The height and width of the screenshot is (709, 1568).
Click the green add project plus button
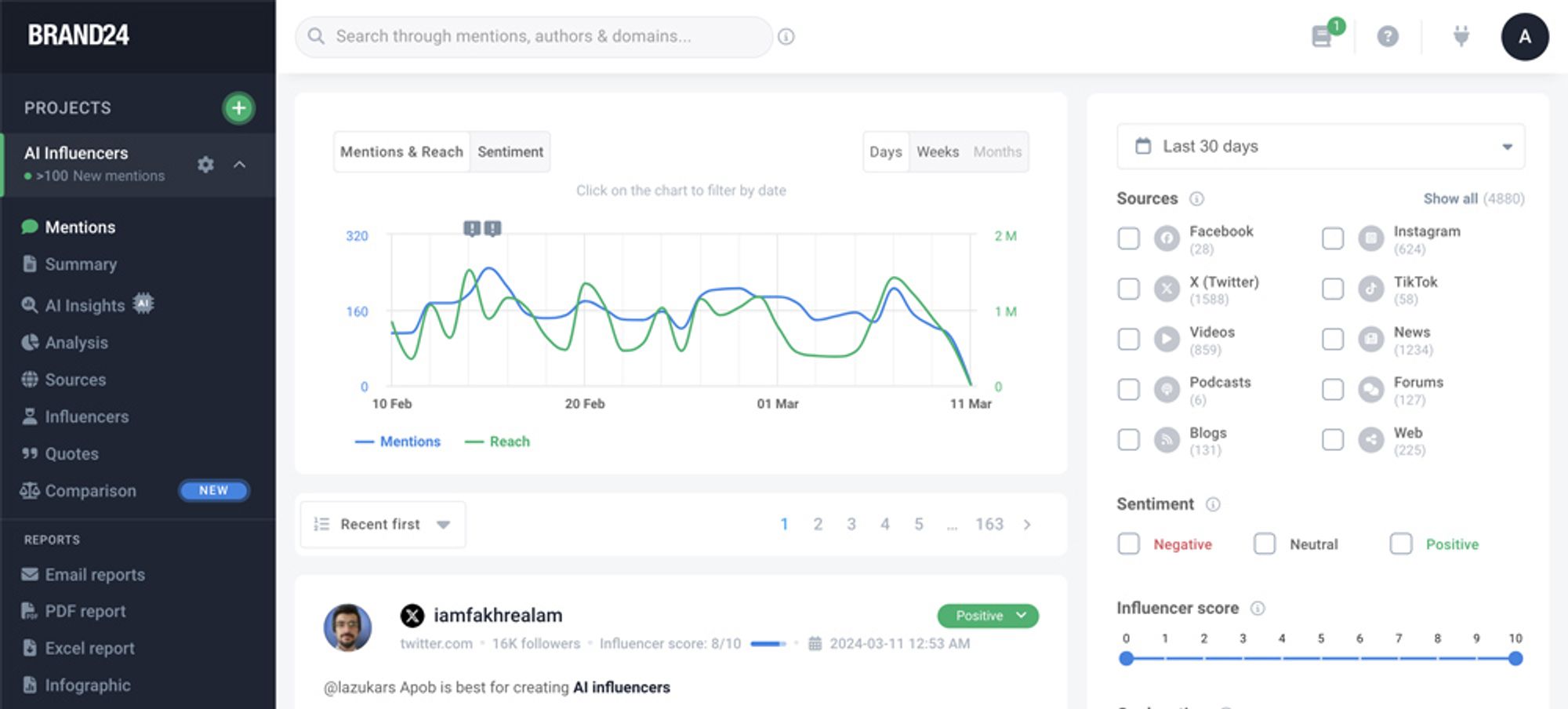click(x=238, y=108)
